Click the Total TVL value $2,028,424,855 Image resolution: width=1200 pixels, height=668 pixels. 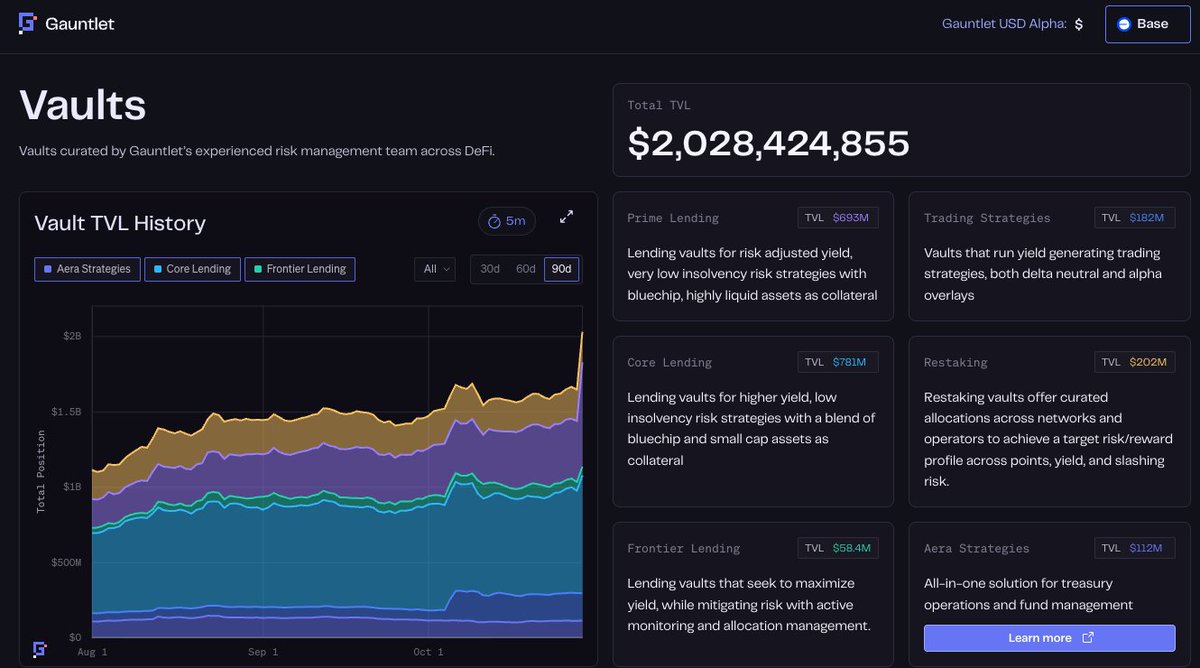(x=768, y=144)
